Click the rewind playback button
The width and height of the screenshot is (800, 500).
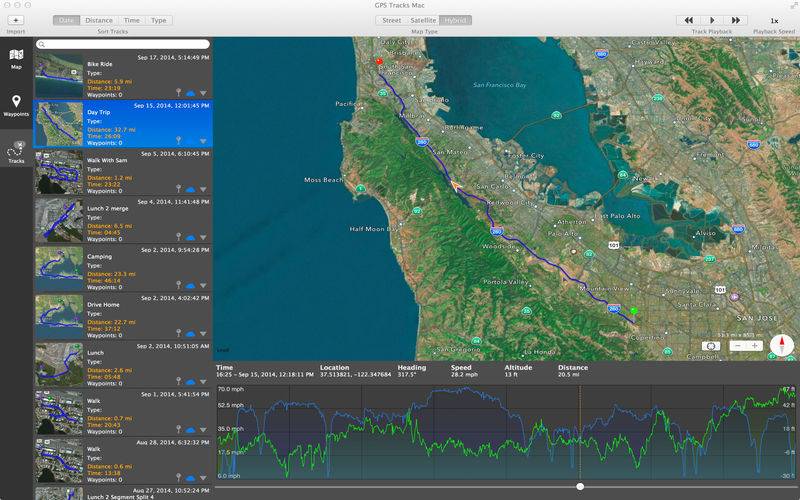(688, 20)
